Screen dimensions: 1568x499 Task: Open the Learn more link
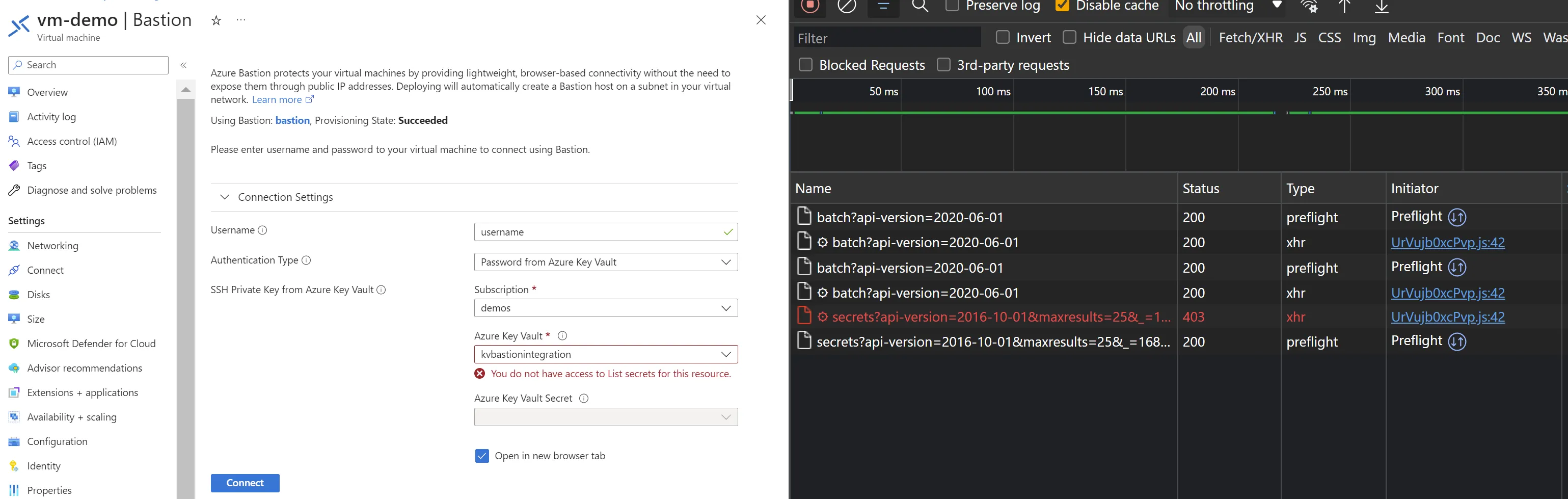[x=283, y=99]
